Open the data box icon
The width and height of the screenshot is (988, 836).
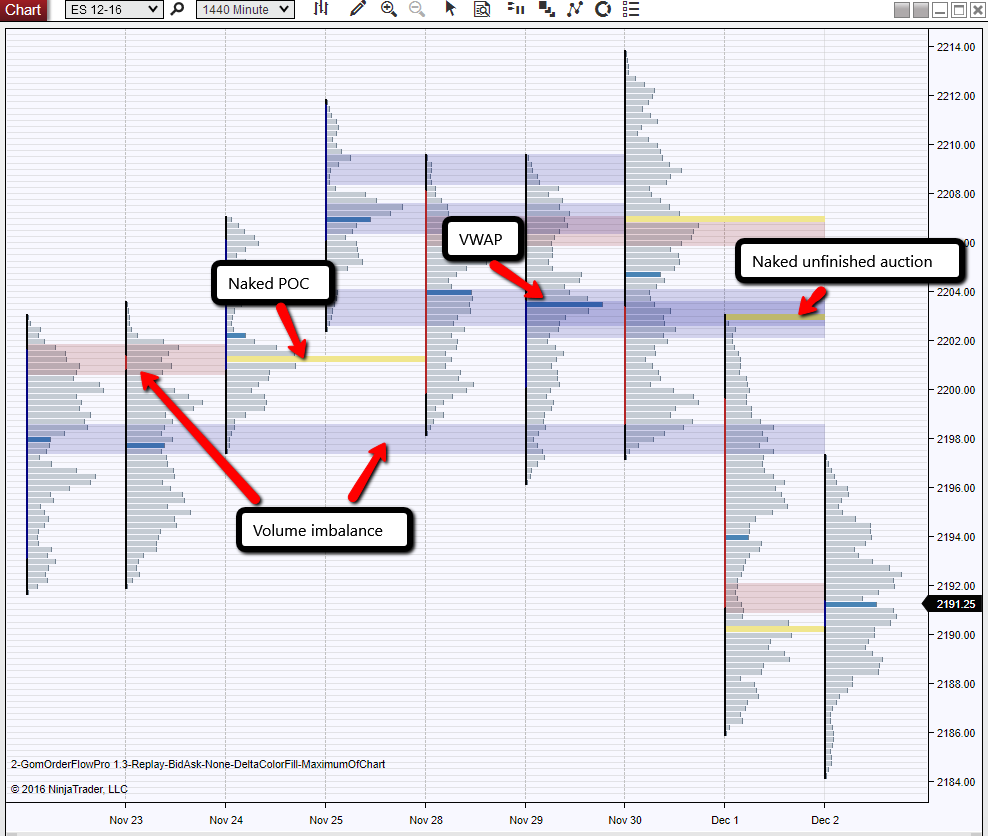click(x=482, y=9)
